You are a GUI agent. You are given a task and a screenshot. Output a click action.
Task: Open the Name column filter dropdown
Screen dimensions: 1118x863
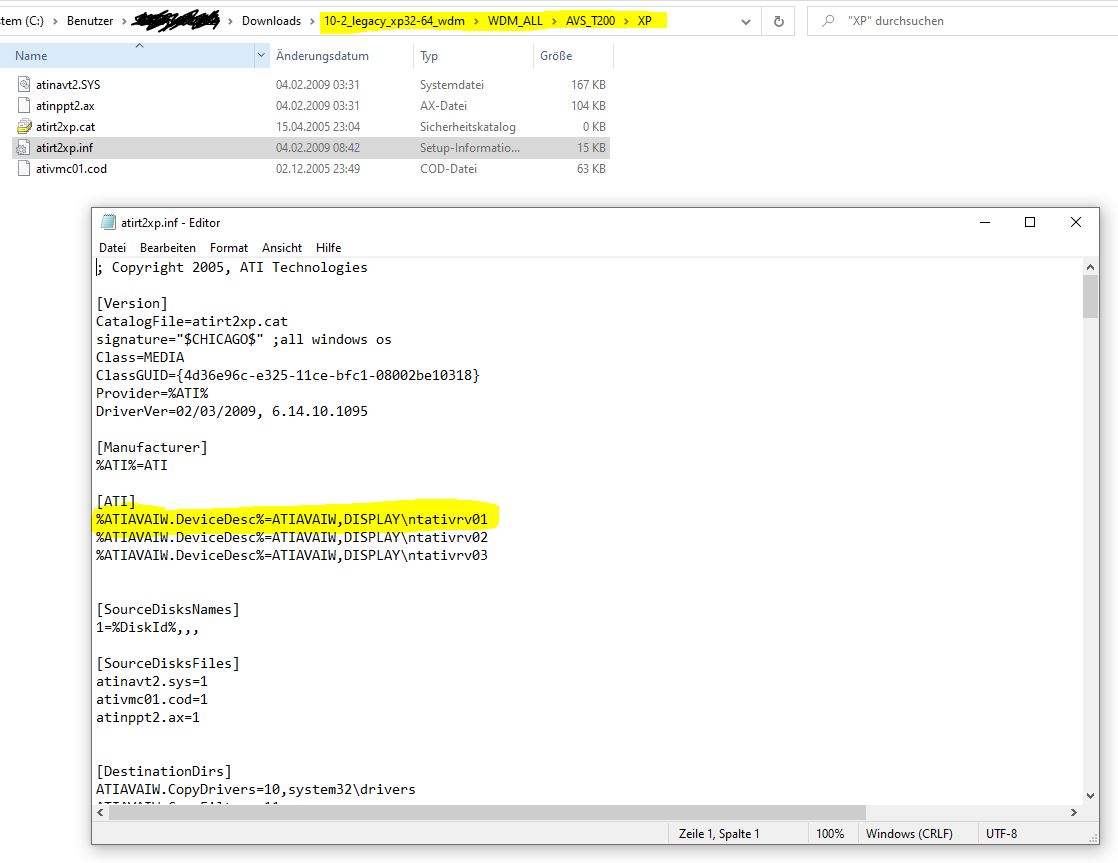(260, 56)
